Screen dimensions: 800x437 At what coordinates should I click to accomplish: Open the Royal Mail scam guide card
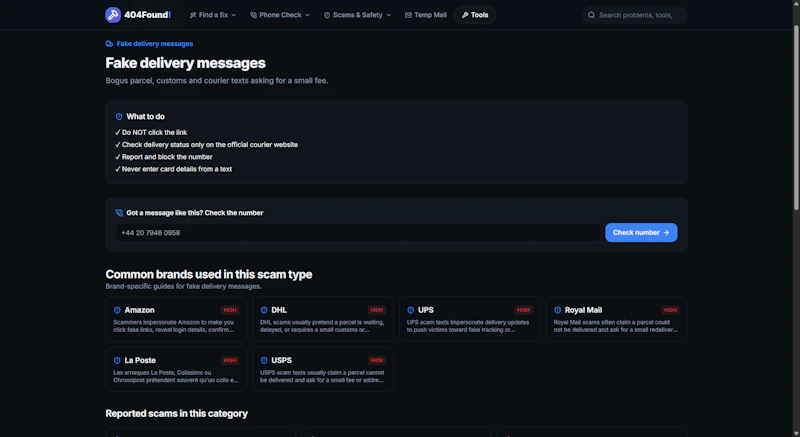click(x=616, y=319)
